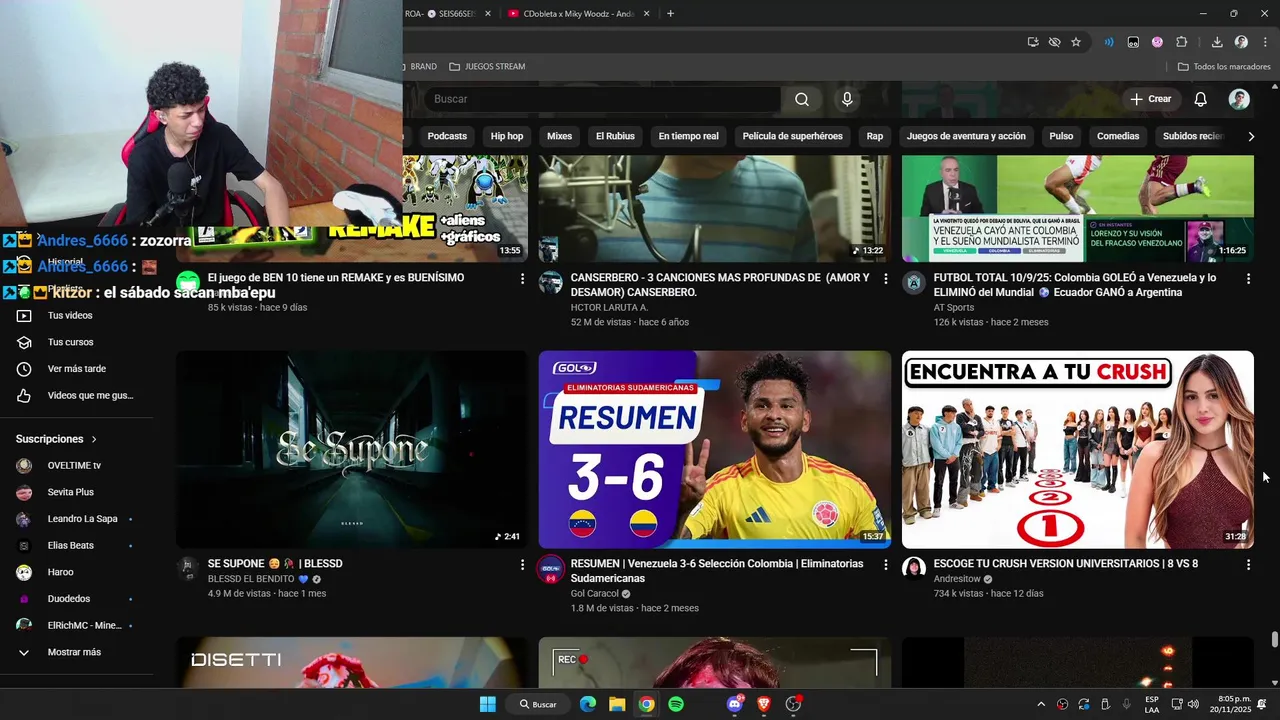The image size is (1280, 720).
Task: Open the Gol Caracol channel avatar
Action: point(551,569)
